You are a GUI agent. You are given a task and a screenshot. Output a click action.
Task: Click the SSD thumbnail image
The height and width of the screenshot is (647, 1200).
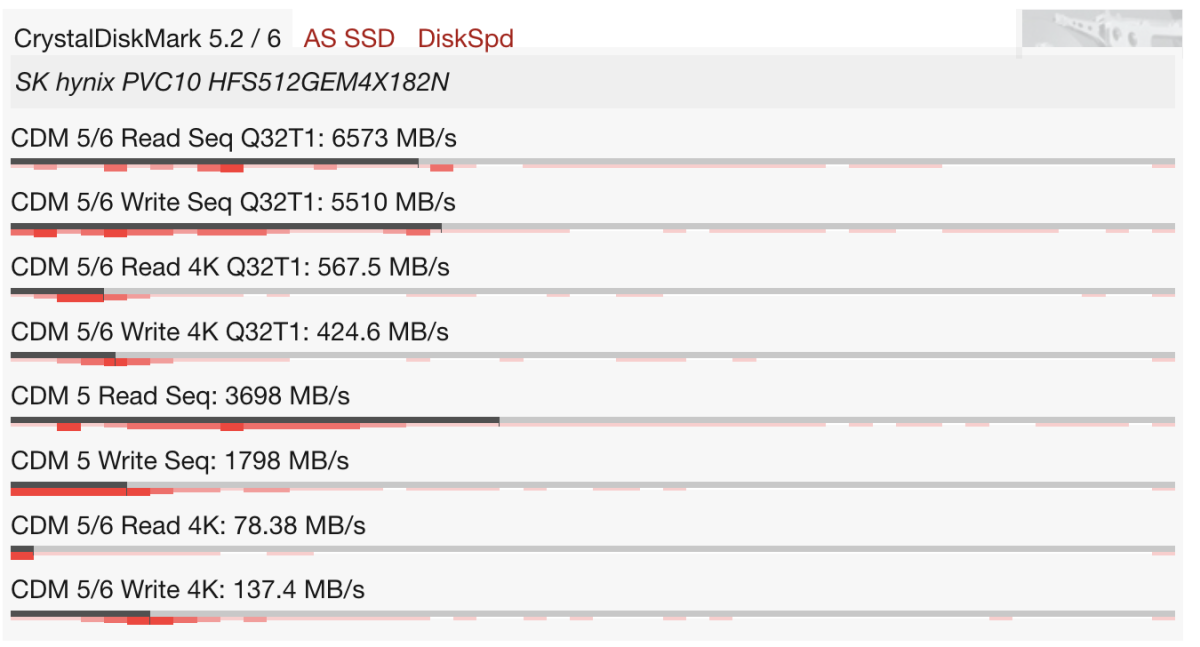point(1096,30)
